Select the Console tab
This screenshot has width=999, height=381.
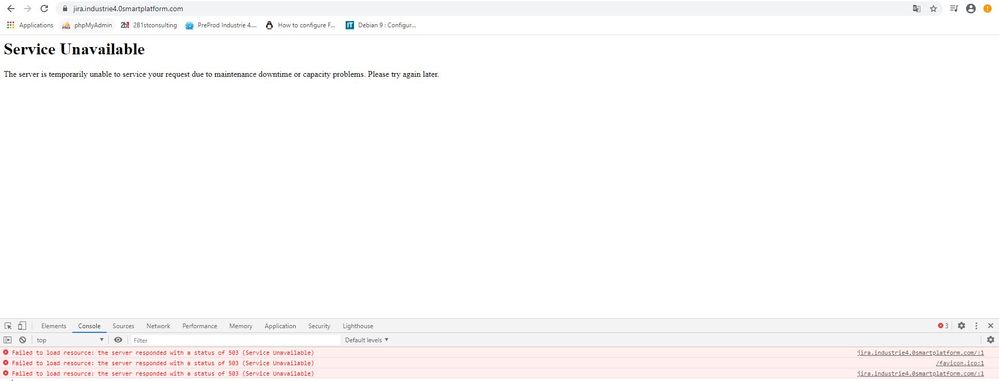89,326
